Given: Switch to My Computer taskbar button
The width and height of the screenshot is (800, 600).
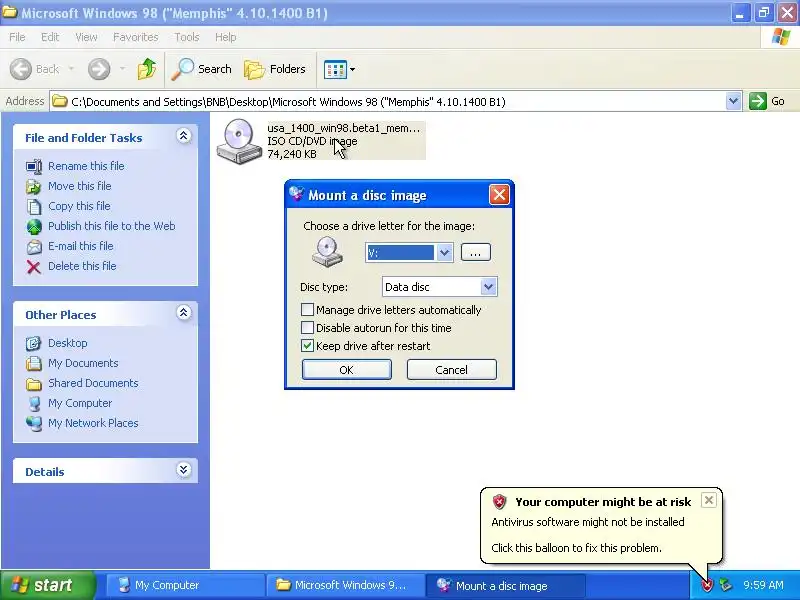Looking at the screenshot, I should pos(186,585).
